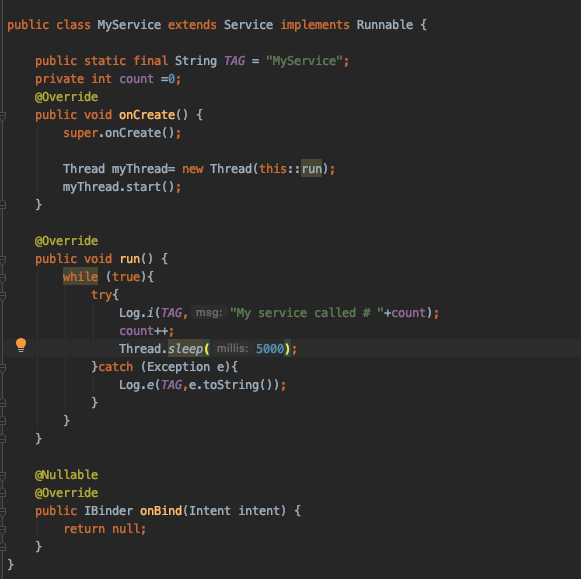Click TAG argument in Log.i

[x=171, y=313]
